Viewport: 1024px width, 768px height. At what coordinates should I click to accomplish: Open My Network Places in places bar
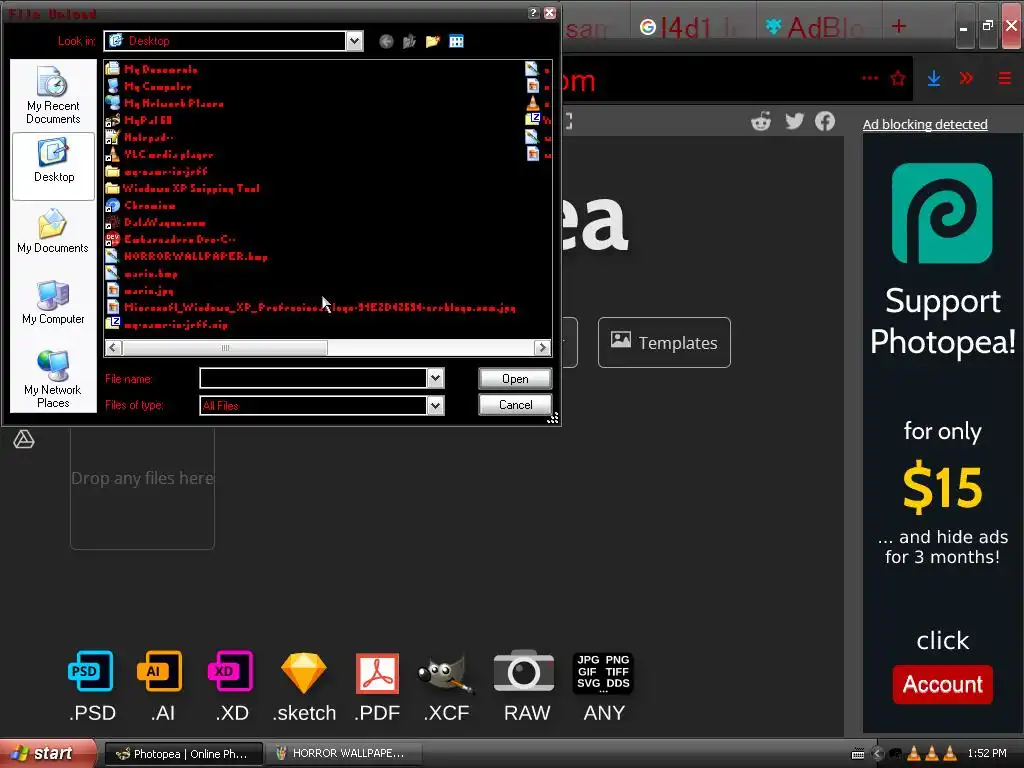(x=53, y=379)
